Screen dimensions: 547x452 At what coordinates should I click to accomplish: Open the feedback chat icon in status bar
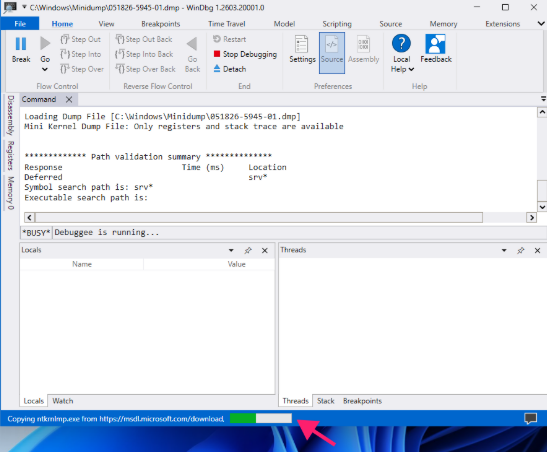coord(531,418)
